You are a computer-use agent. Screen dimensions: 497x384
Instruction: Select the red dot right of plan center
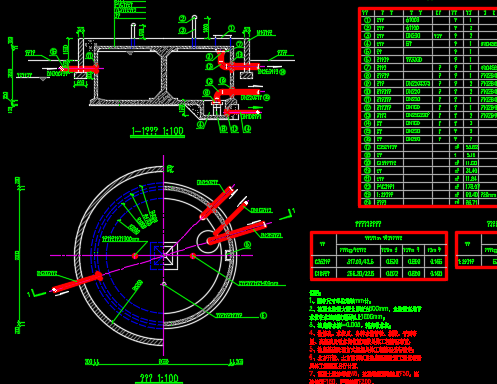(193, 256)
